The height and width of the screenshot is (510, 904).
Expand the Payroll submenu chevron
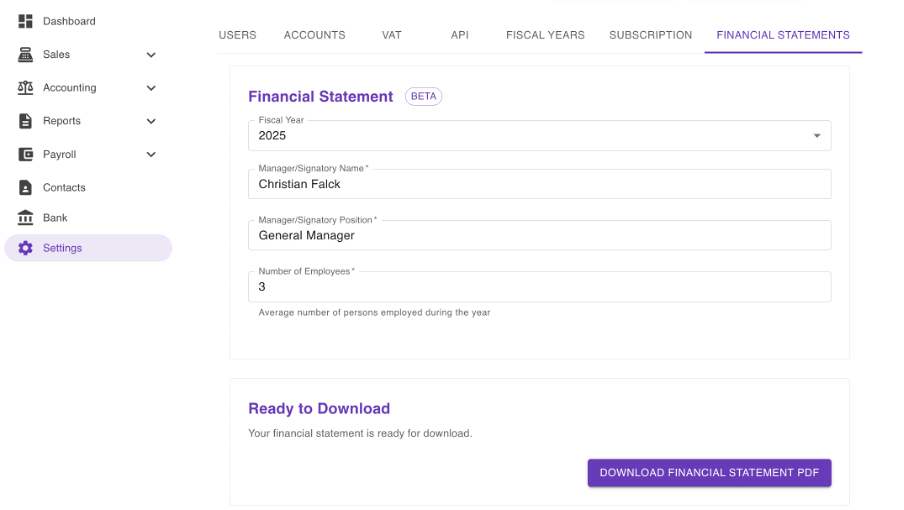pyautogui.click(x=151, y=155)
